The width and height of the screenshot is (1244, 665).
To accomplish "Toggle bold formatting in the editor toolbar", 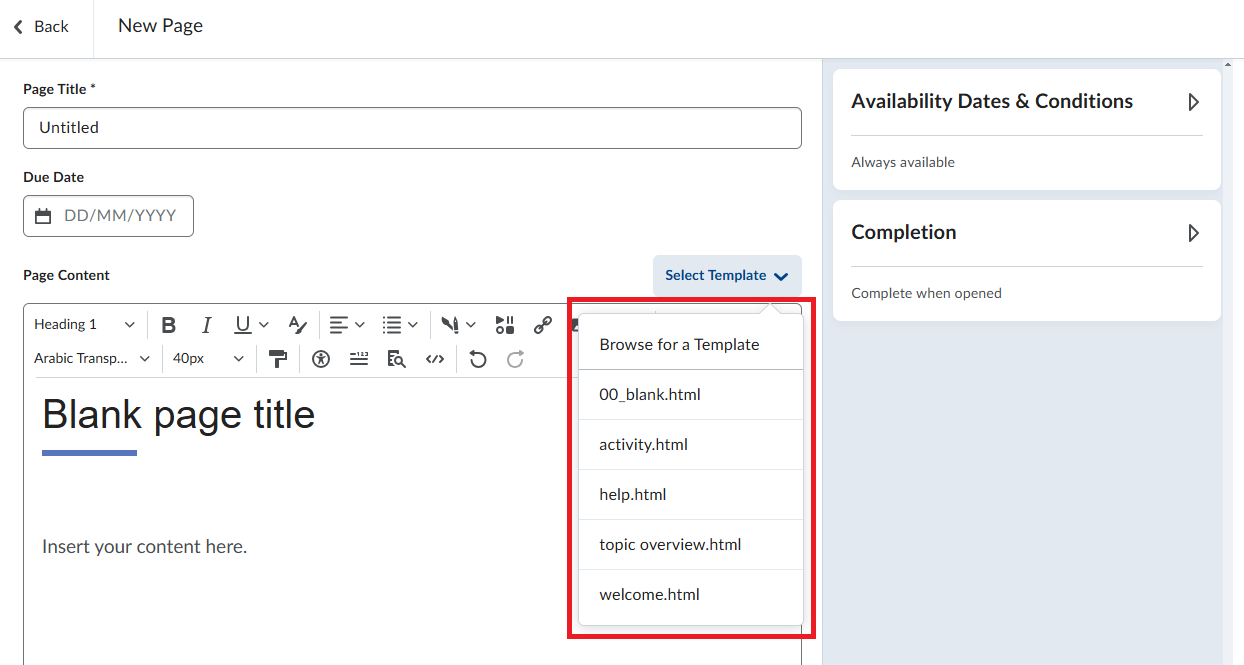I will 169,325.
